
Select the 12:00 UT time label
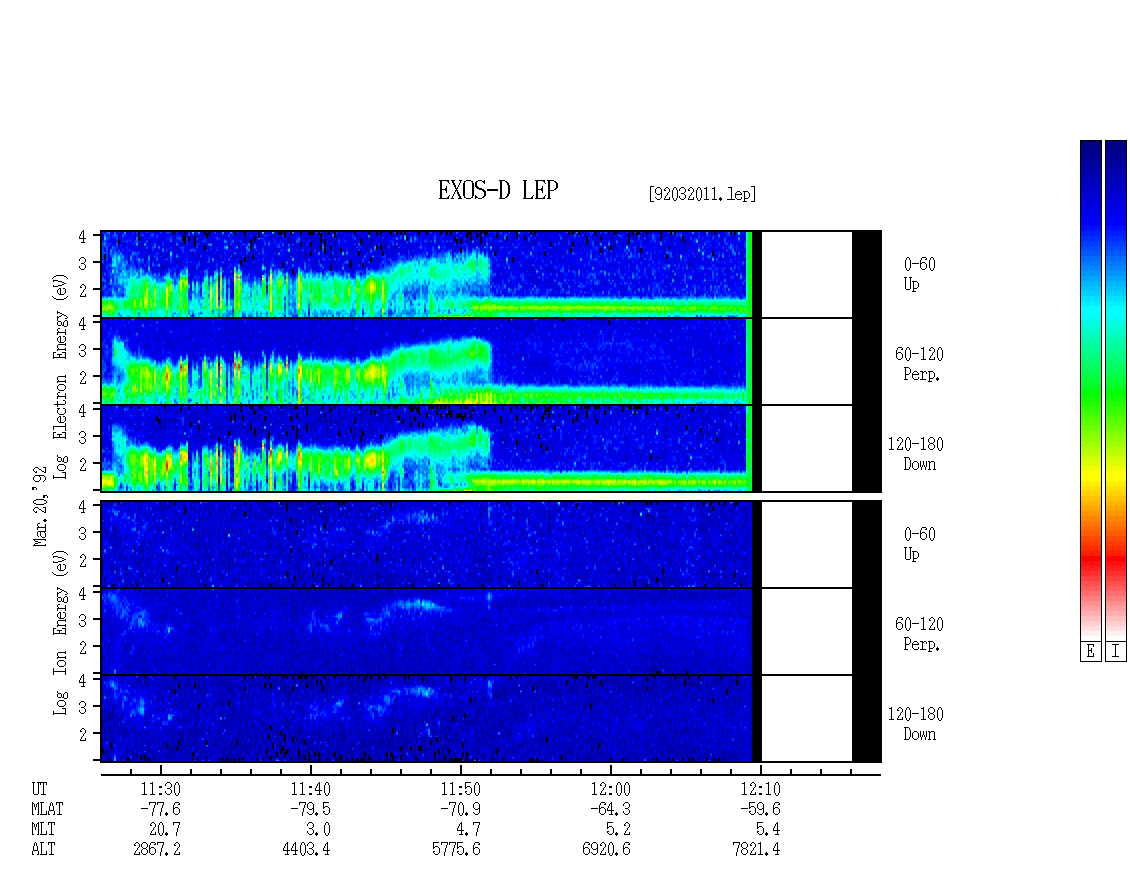(610, 789)
